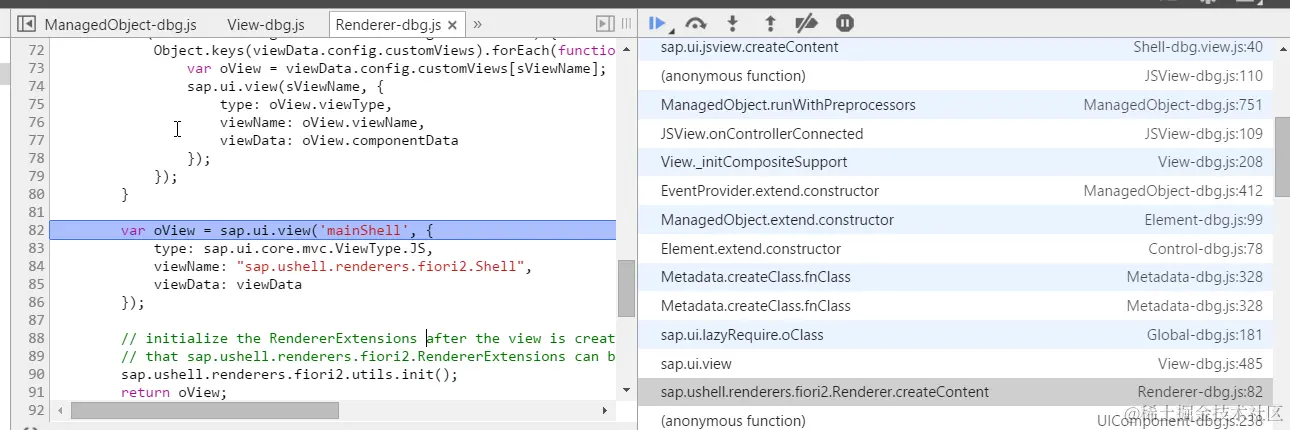Open View-dbg.js:208 source location
This screenshot has width=1290, height=430.
point(1210,162)
